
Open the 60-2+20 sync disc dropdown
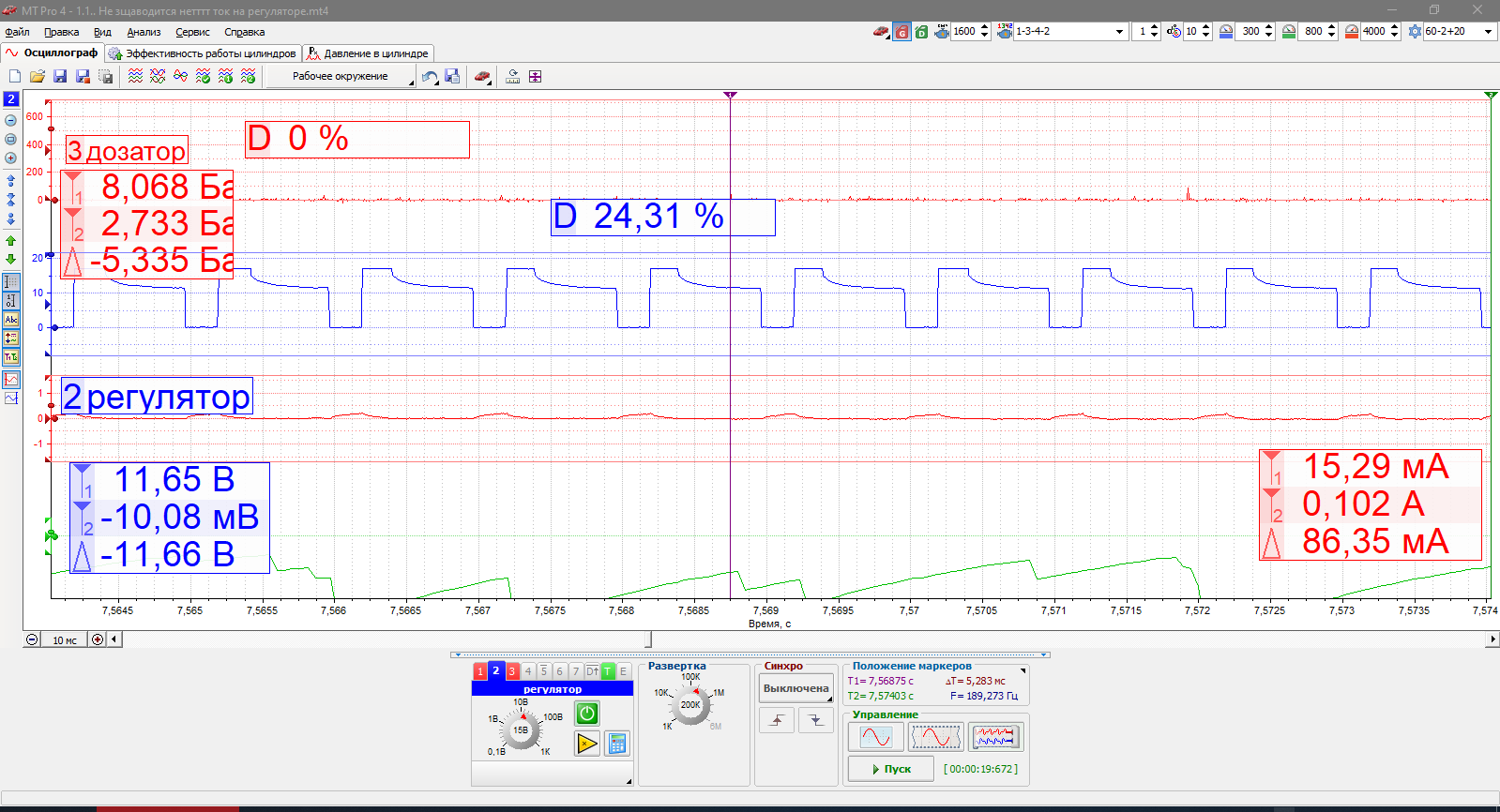click(x=1488, y=32)
